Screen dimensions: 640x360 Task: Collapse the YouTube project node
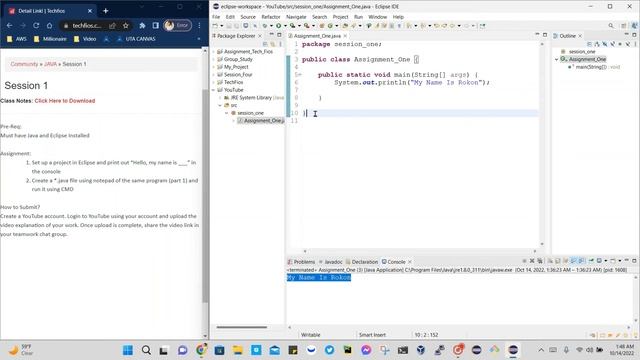pos(214,90)
